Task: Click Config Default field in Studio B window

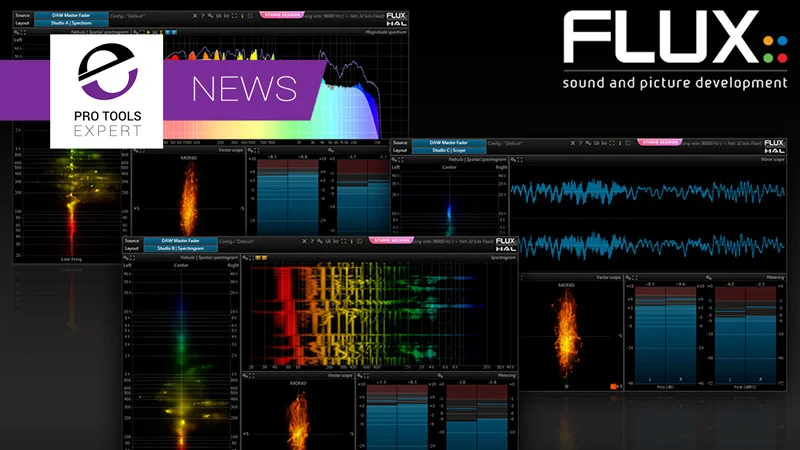Action: point(237,241)
